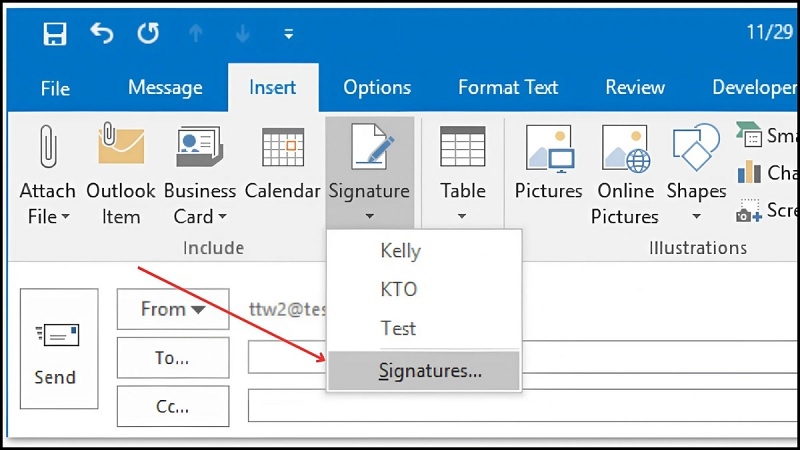Click the Calendar icon in Include group
The image size is (800, 450).
pyautogui.click(x=283, y=147)
